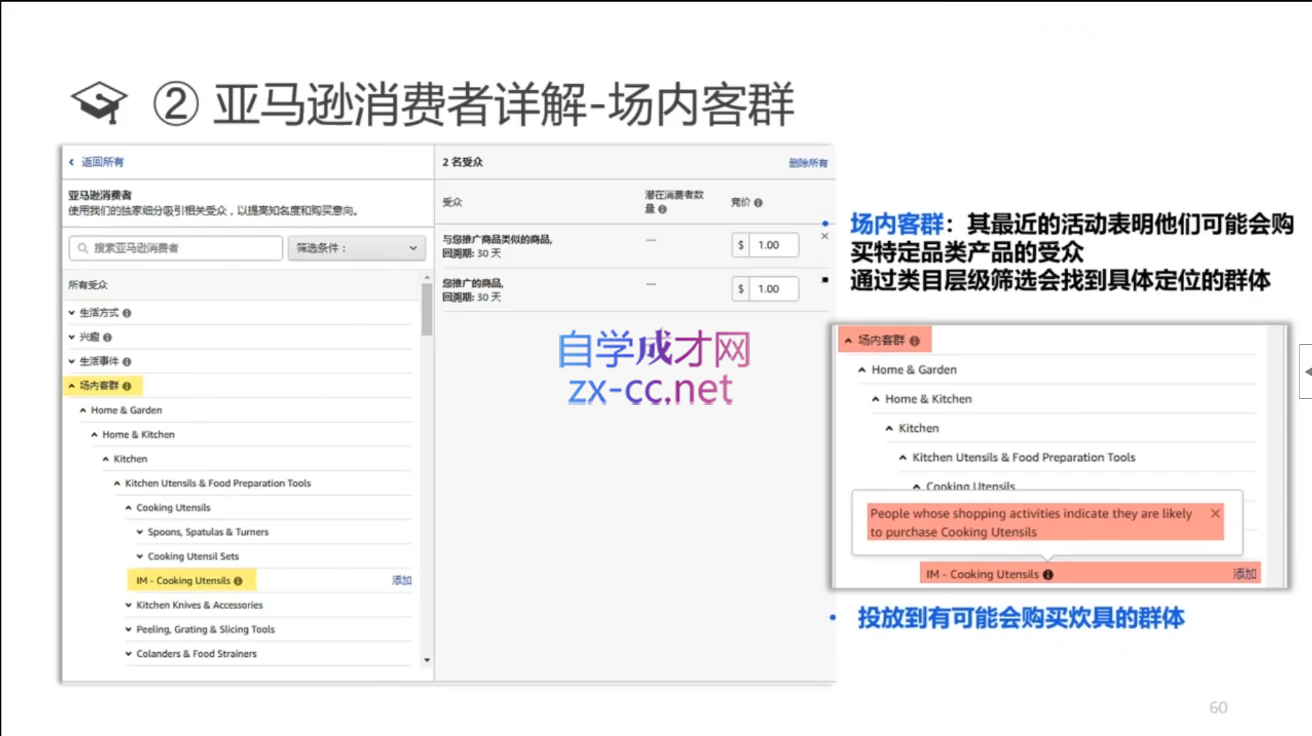Screen dimensions: 1312x736
Task: Expand the 生活方式 category chevron
Action: click(x=72, y=313)
